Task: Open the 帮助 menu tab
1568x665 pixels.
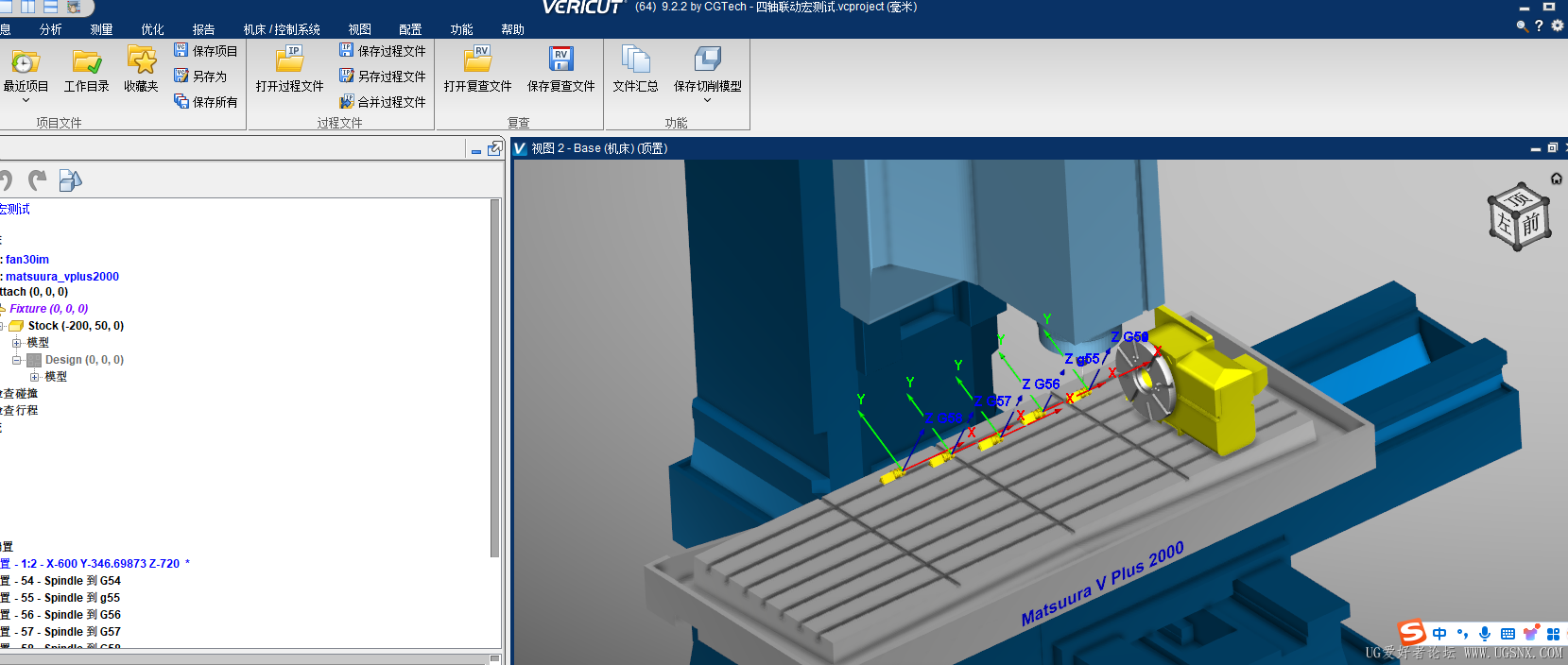Action: (512, 29)
